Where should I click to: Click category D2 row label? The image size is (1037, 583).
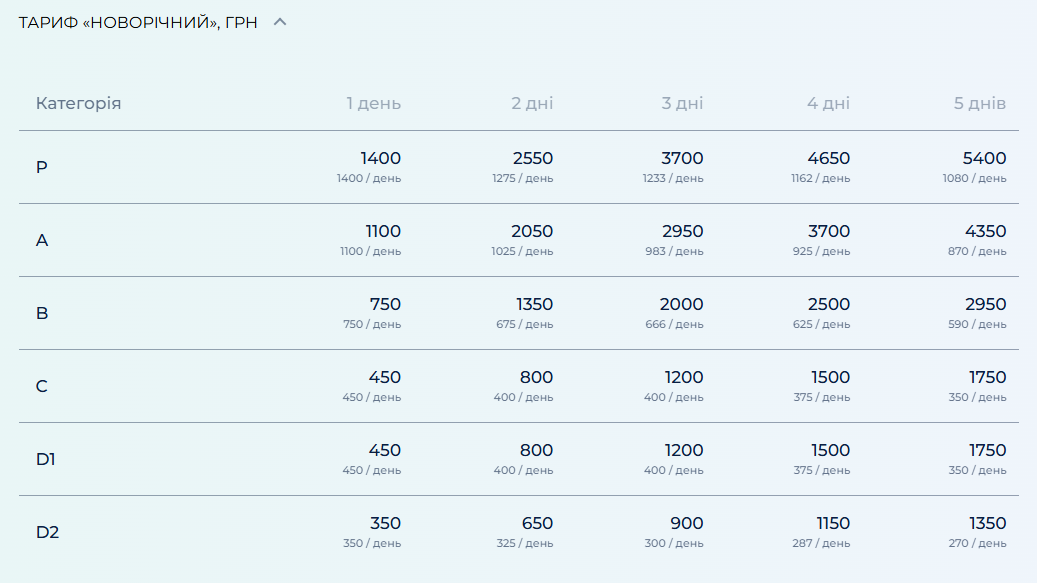47,532
